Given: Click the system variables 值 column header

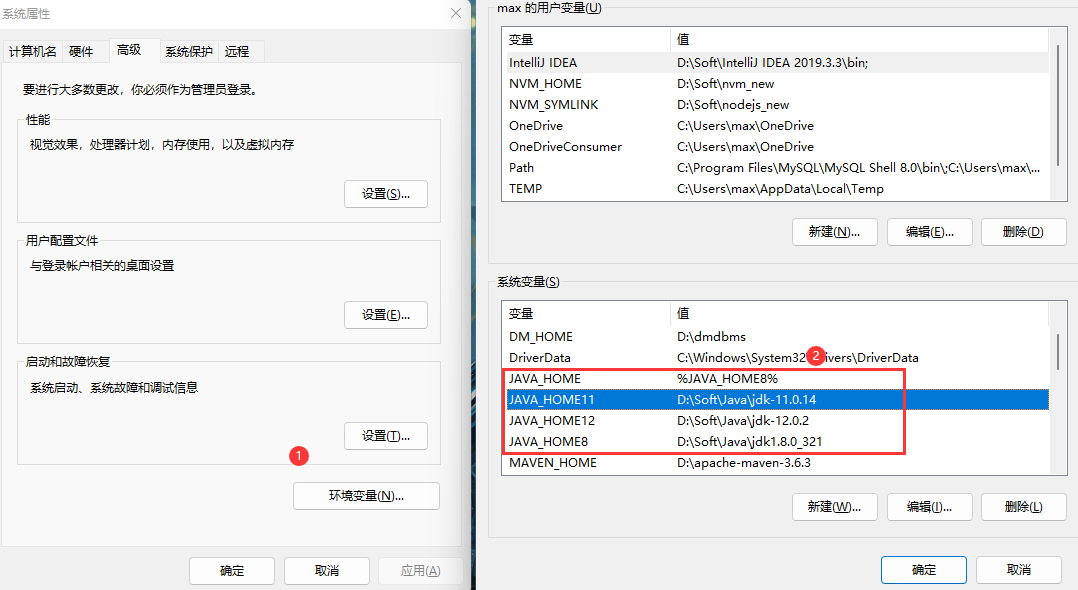Looking at the screenshot, I should [859, 314].
